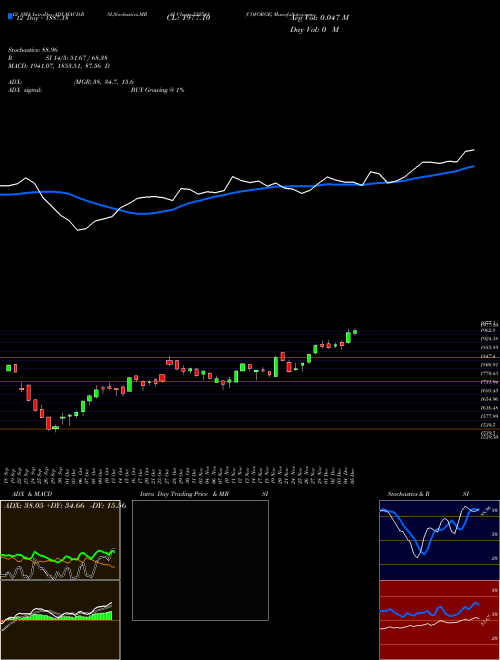Click the MACD values line
This screenshot has height=660, width=500.
click(x=59, y=66)
